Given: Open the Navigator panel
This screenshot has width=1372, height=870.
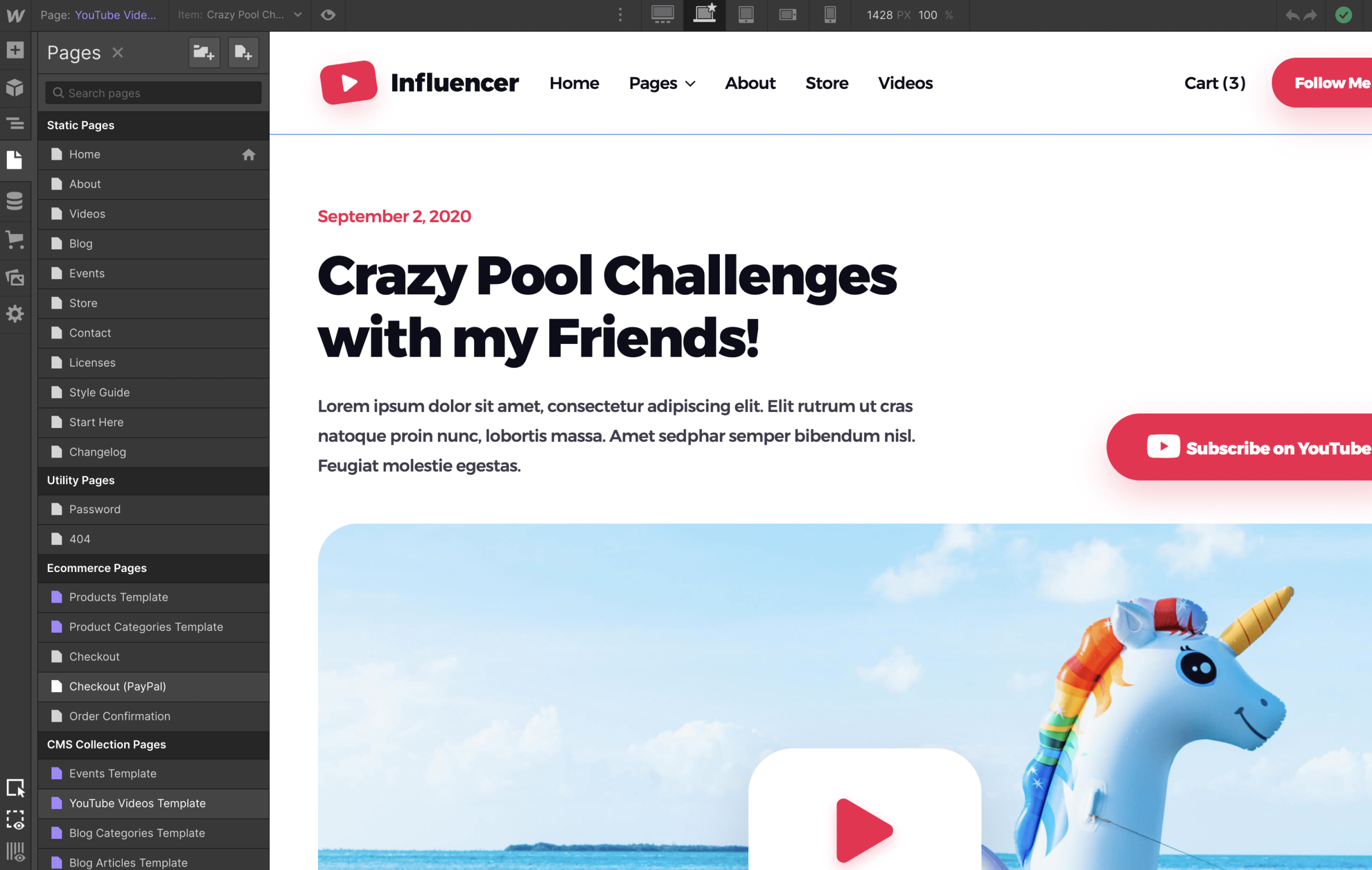Looking at the screenshot, I should click(15, 124).
